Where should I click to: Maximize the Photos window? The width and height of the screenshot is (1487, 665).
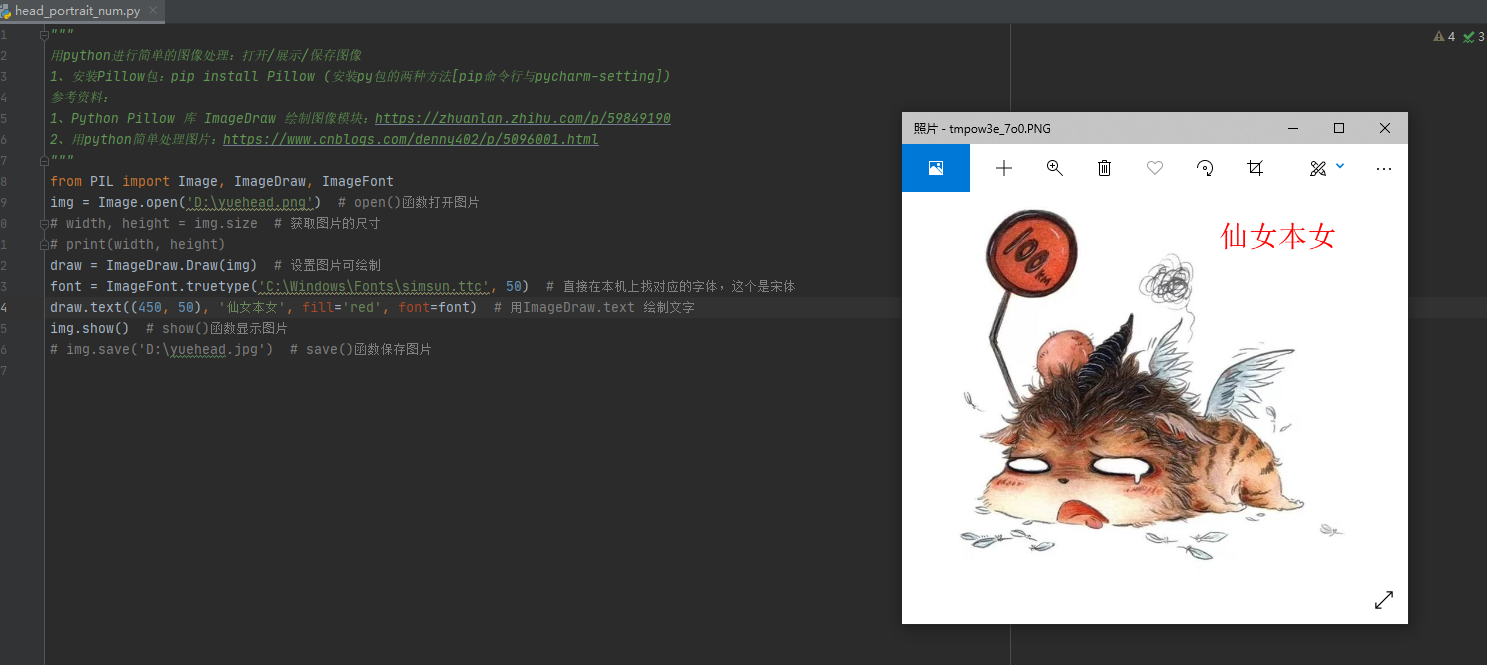coord(1339,128)
